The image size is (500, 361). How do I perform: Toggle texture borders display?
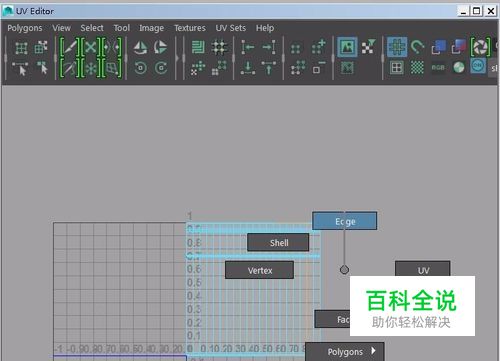[397, 68]
